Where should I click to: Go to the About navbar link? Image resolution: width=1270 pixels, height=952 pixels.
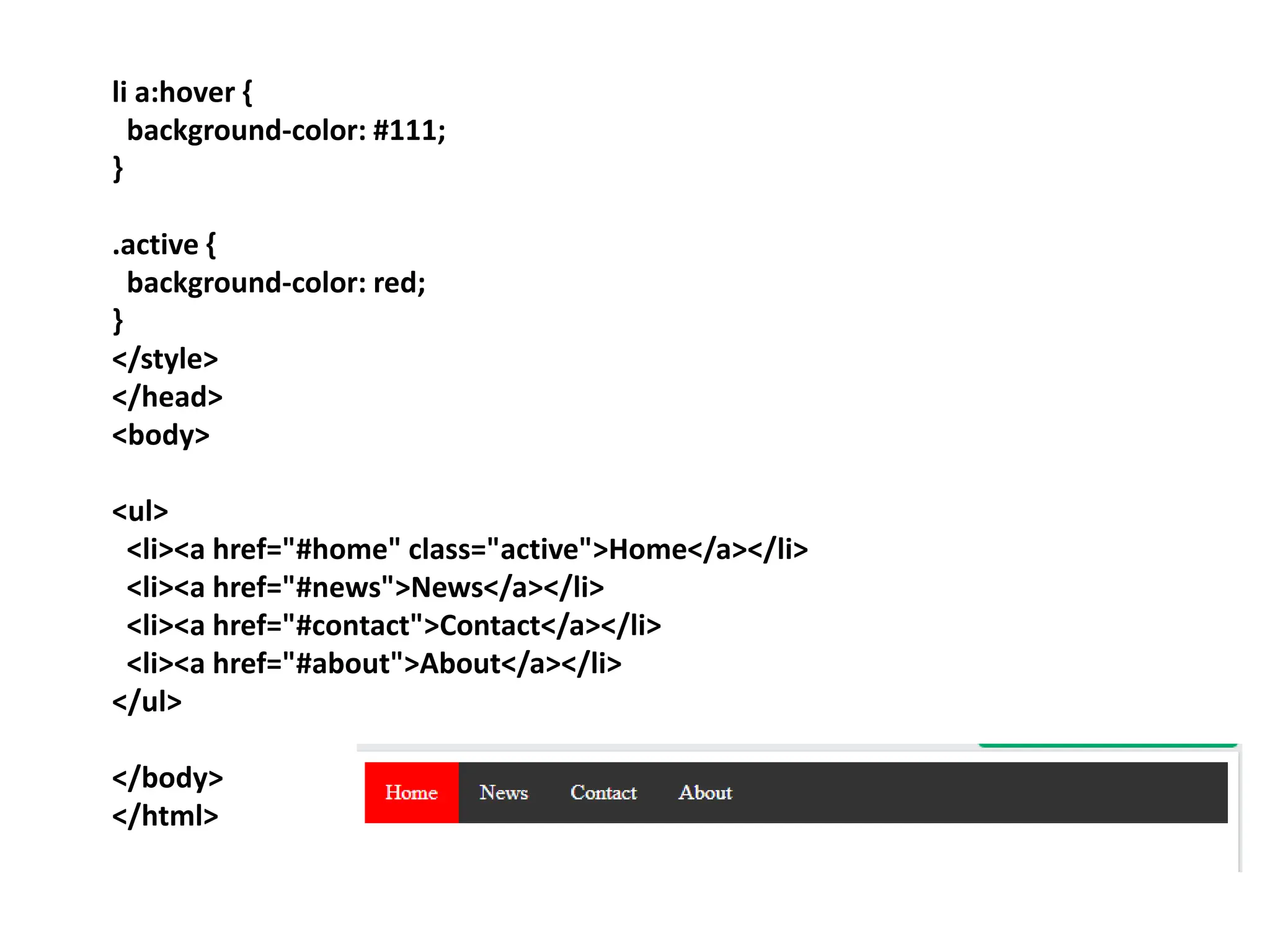point(705,792)
